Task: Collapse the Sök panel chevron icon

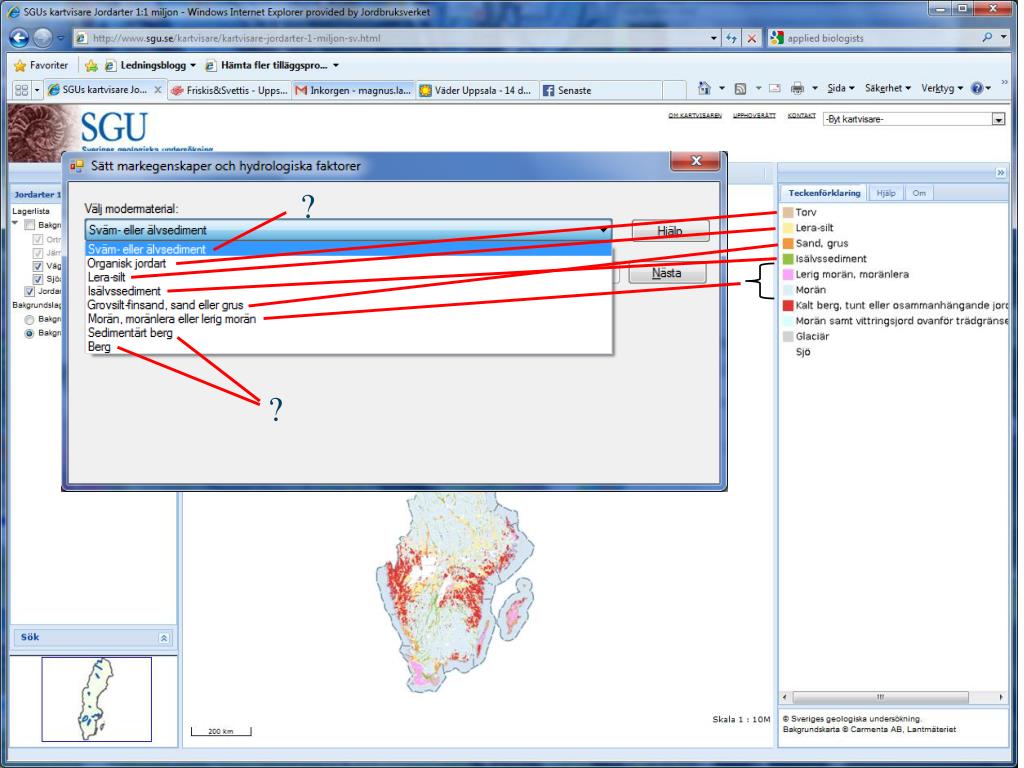Action: [164, 638]
